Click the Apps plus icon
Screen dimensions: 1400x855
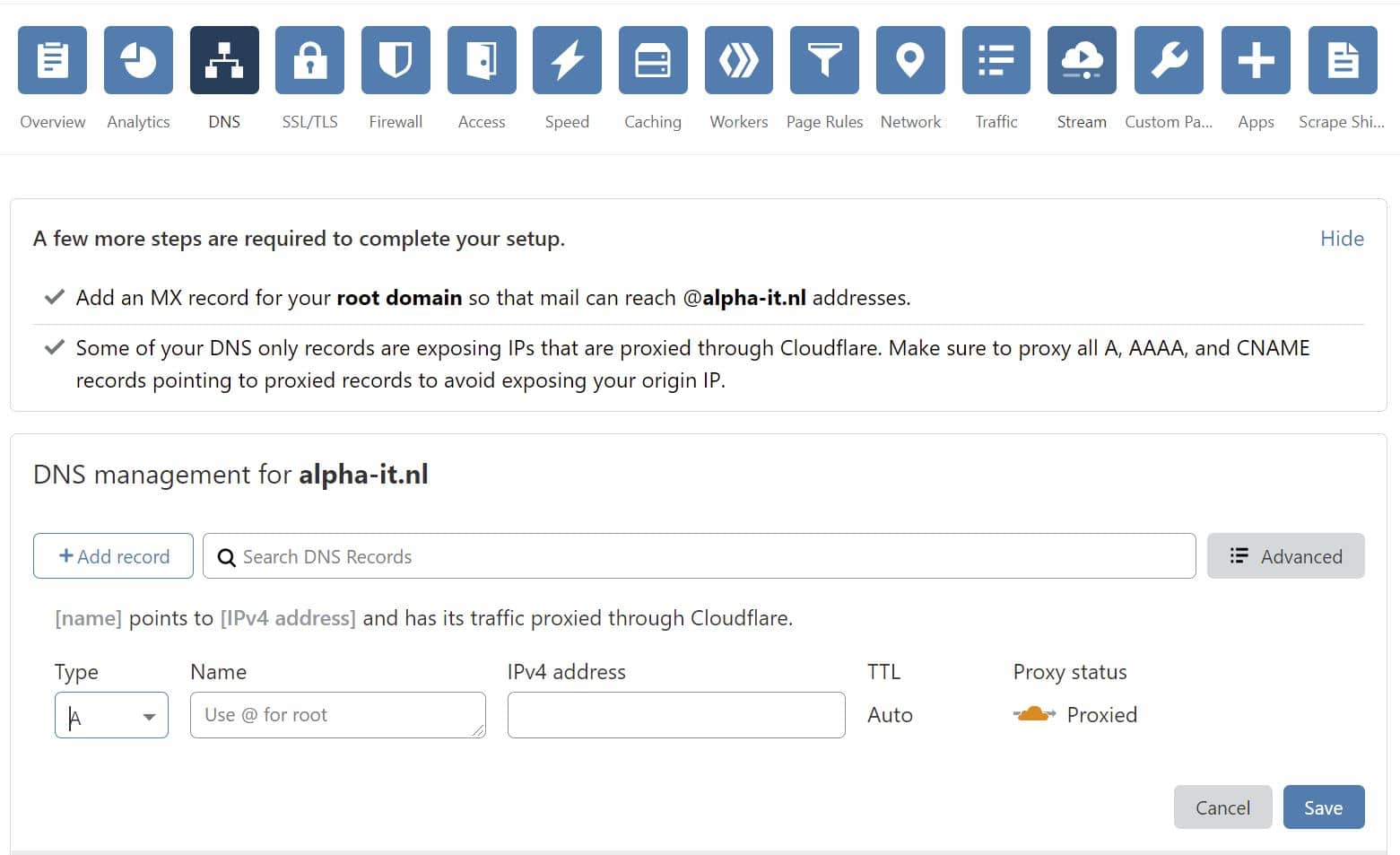click(x=1256, y=61)
